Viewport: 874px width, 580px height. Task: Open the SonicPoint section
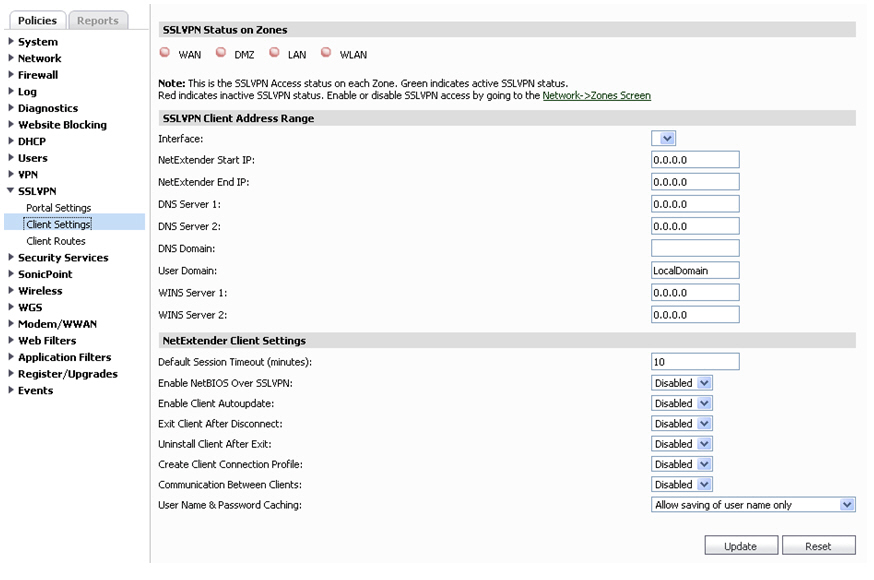point(45,274)
